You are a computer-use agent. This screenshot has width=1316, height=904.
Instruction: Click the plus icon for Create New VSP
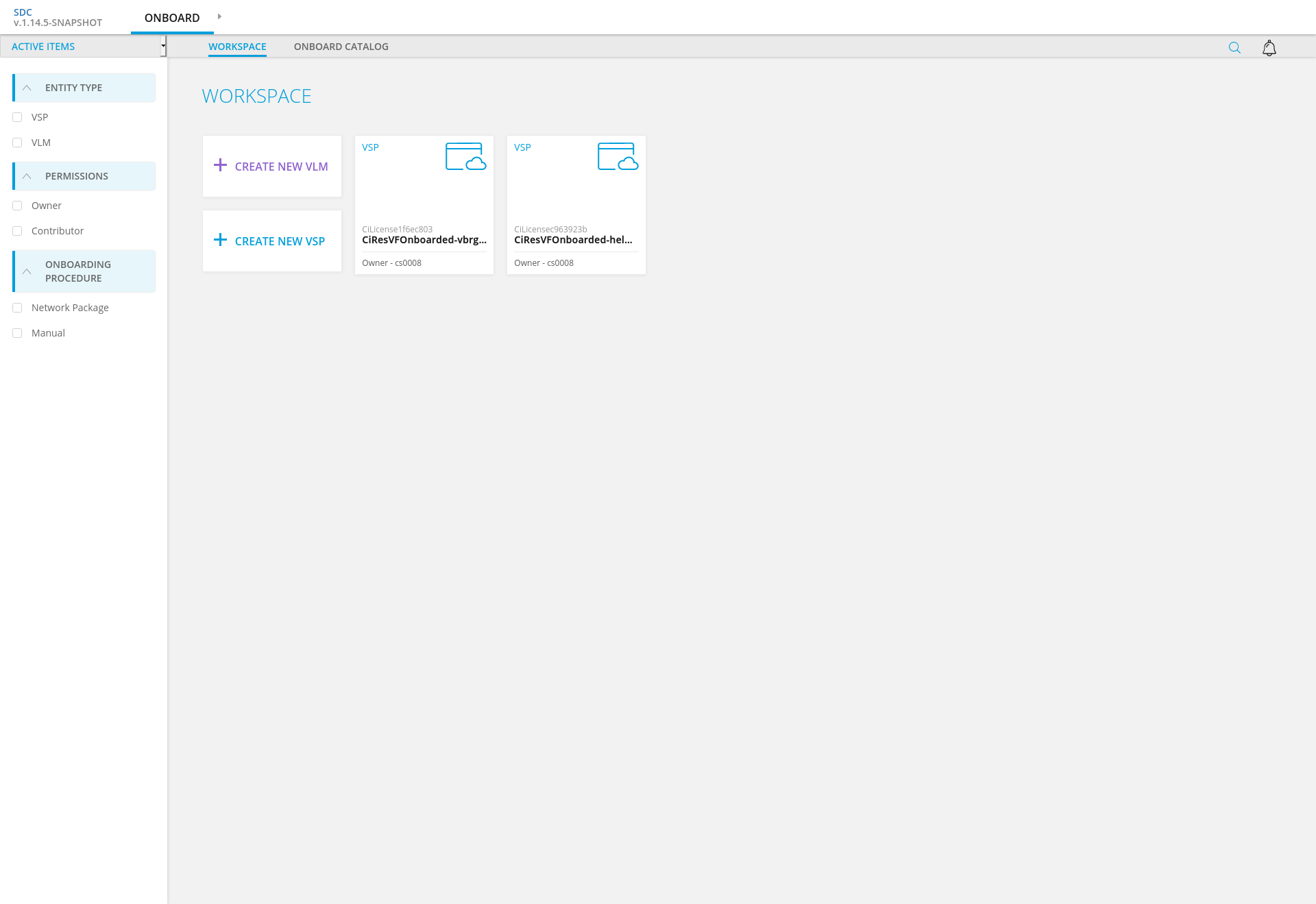point(220,240)
